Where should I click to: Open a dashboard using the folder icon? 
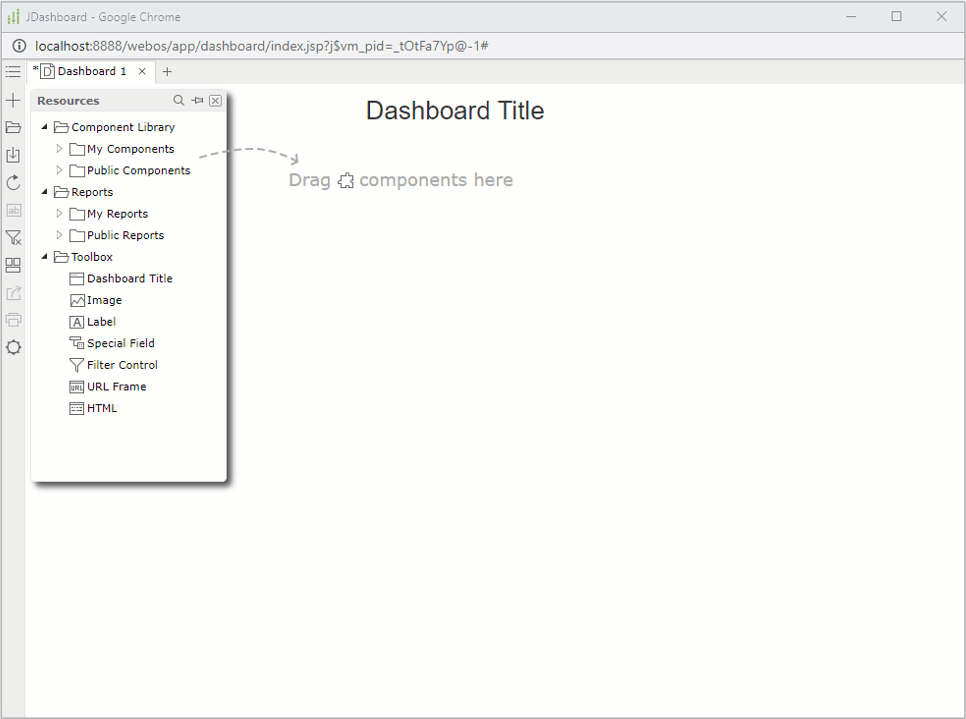(13, 127)
